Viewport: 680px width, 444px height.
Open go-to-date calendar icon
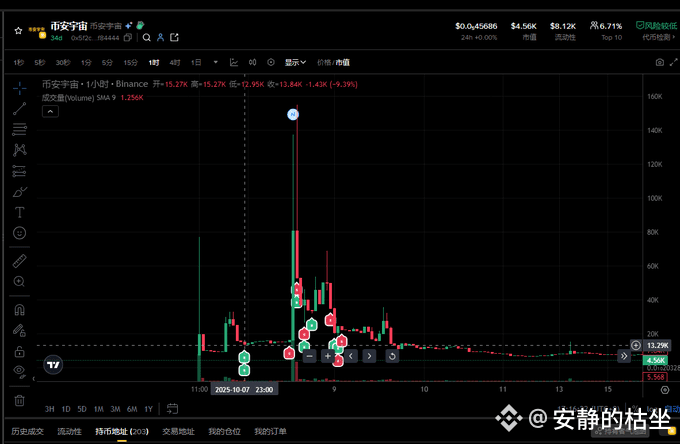click(x=172, y=409)
